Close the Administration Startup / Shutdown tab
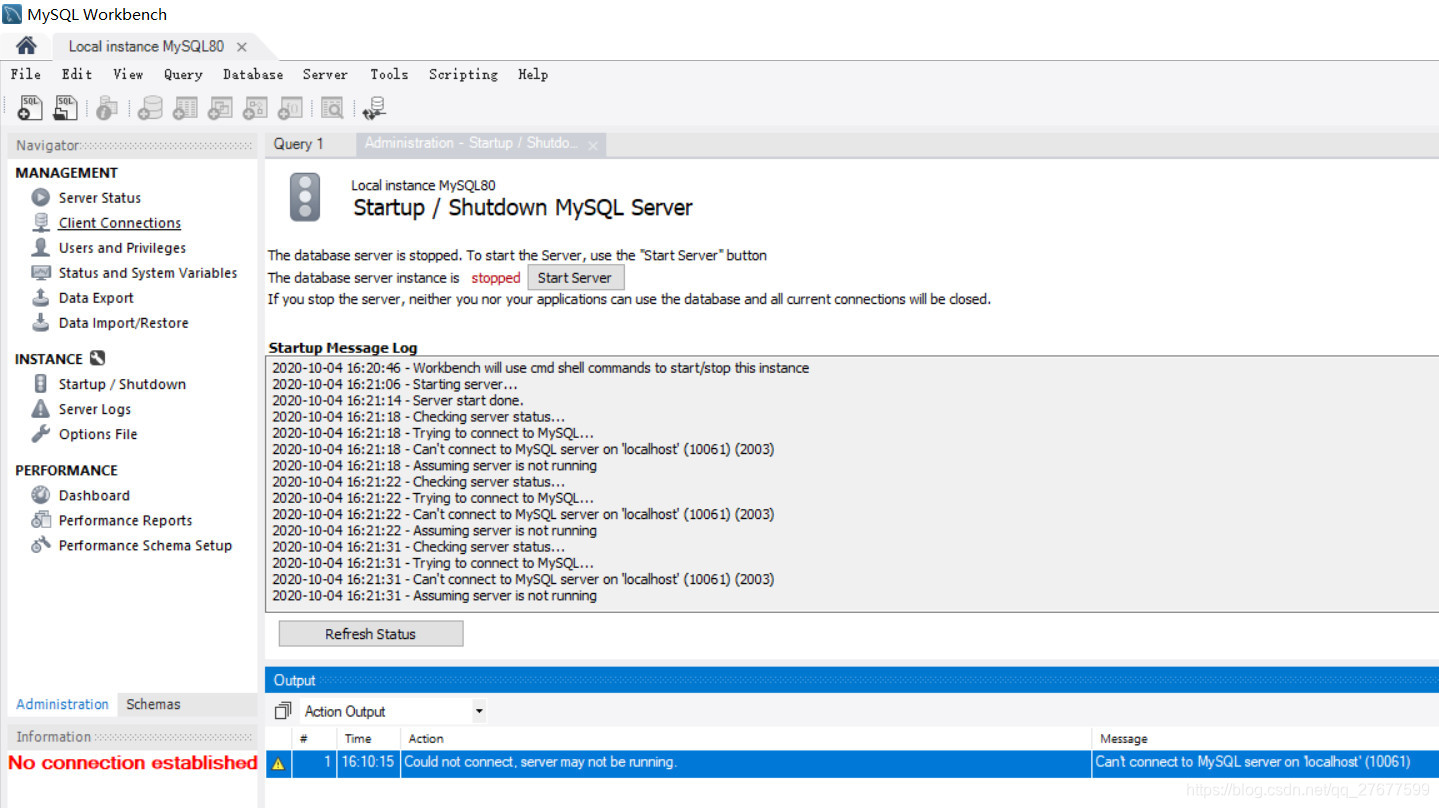 593,146
